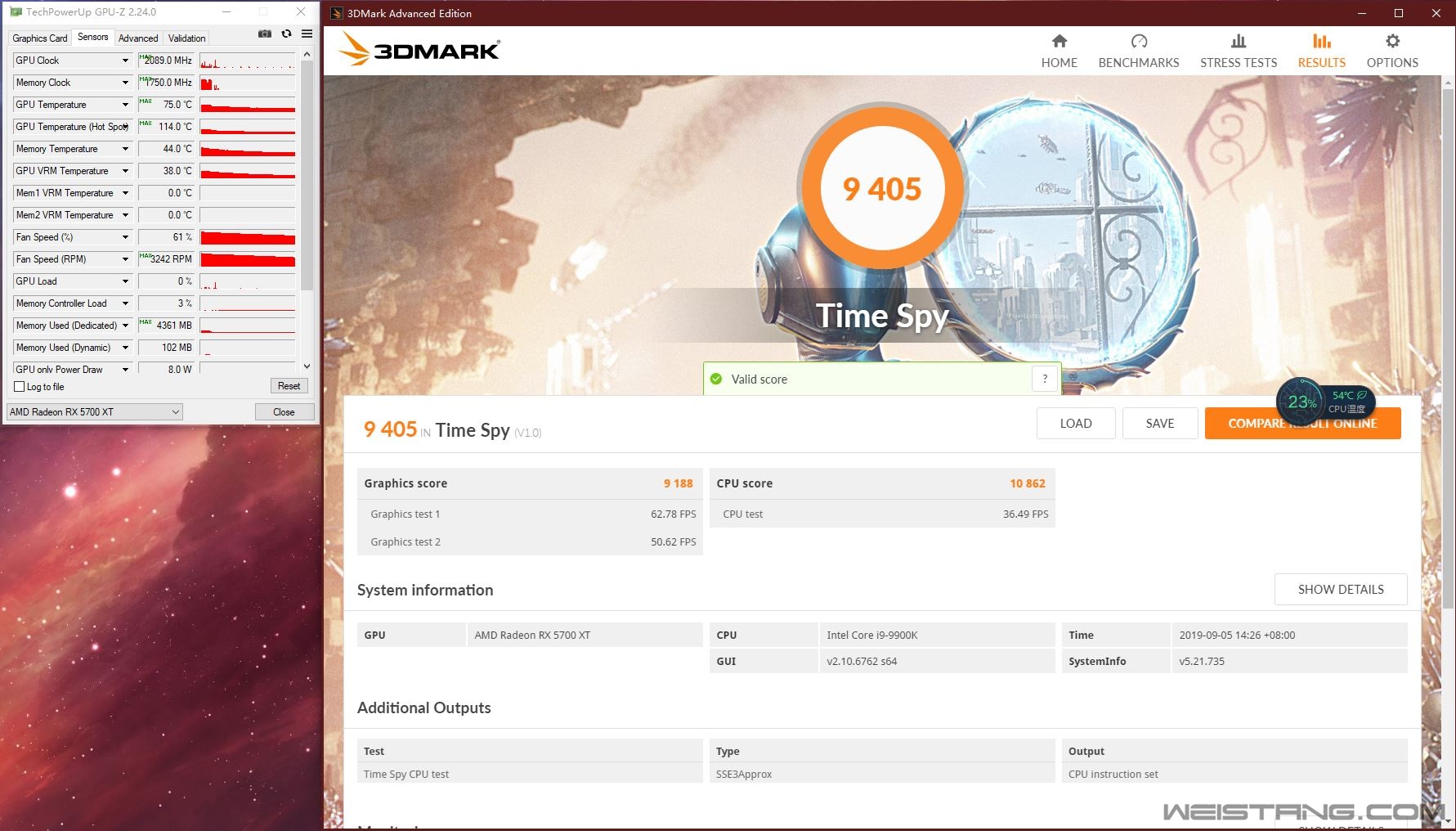The width and height of the screenshot is (1456, 831).
Task: Click the Graphics test 1 62.78 FPS value
Action: [674, 514]
